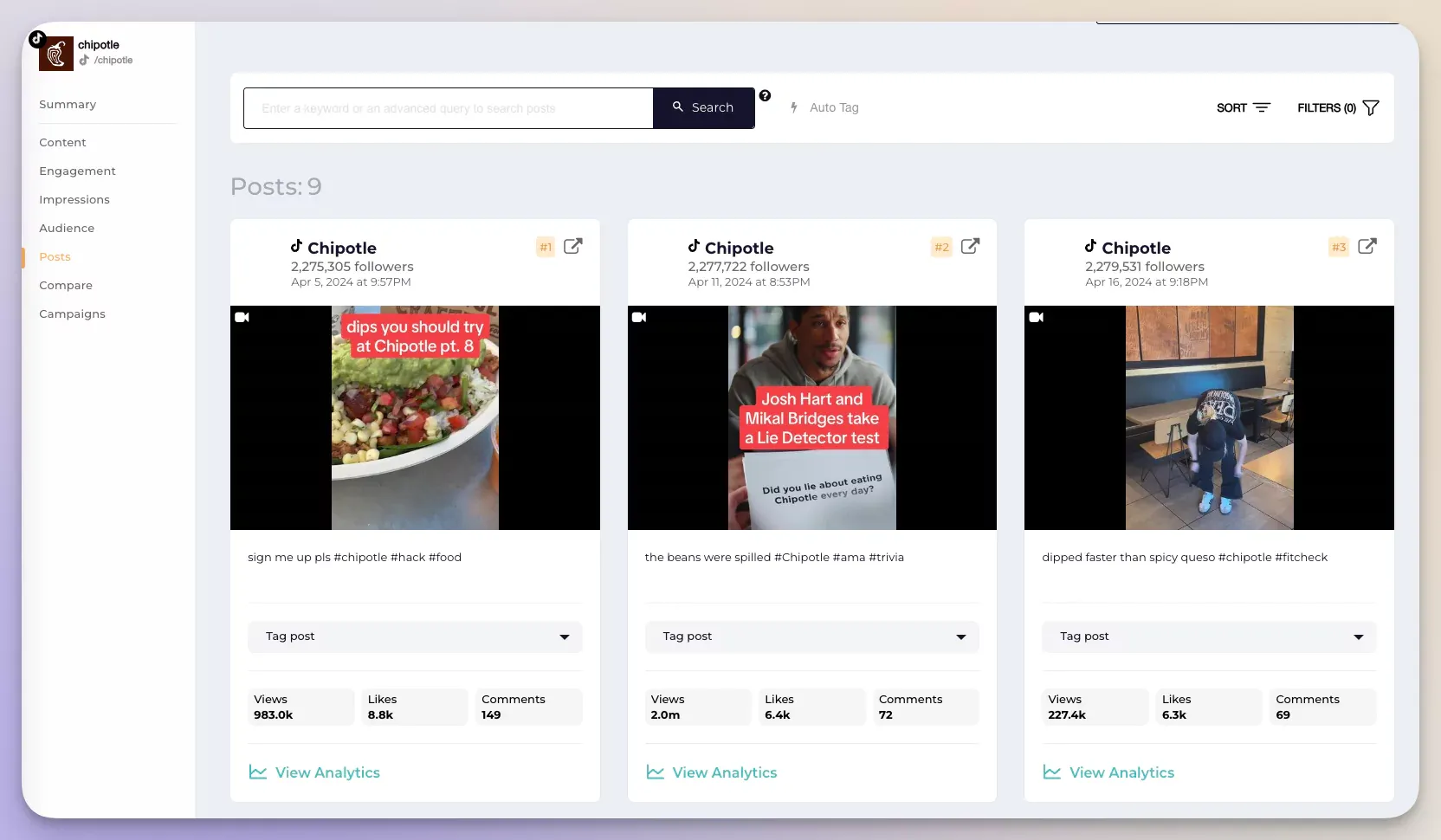Image resolution: width=1441 pixels, height=840 pixels.
Task: Click the Filters funnel icon
Action: coord(1371,107)
